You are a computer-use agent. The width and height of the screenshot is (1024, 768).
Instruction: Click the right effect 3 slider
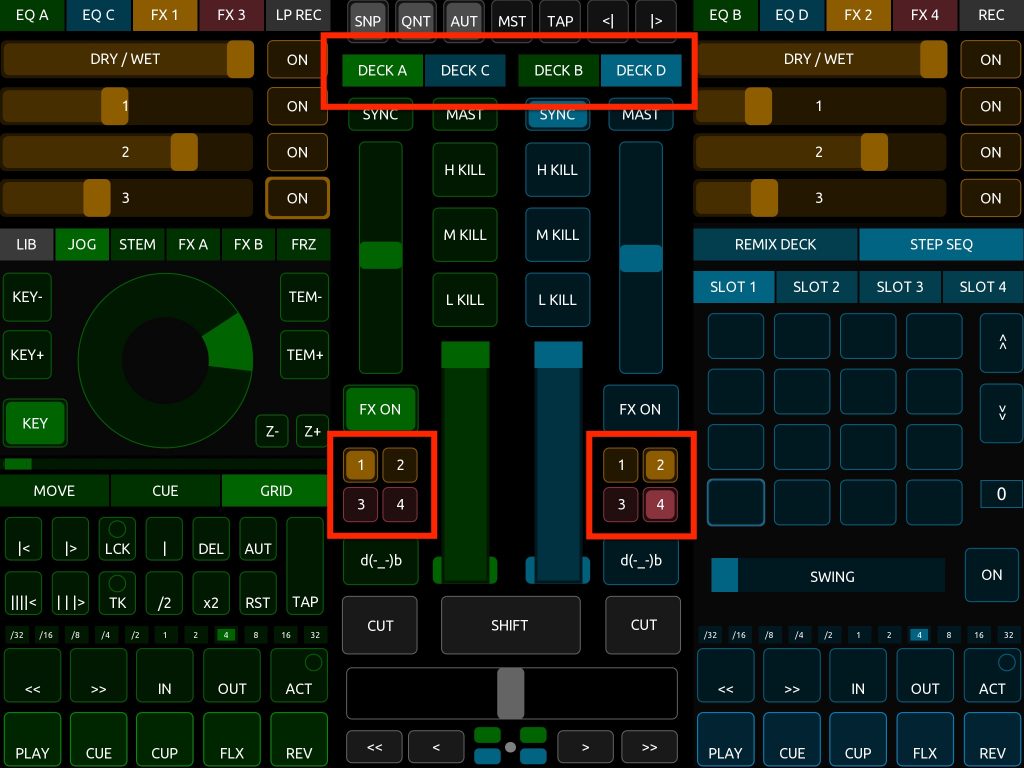click(820, 198)
